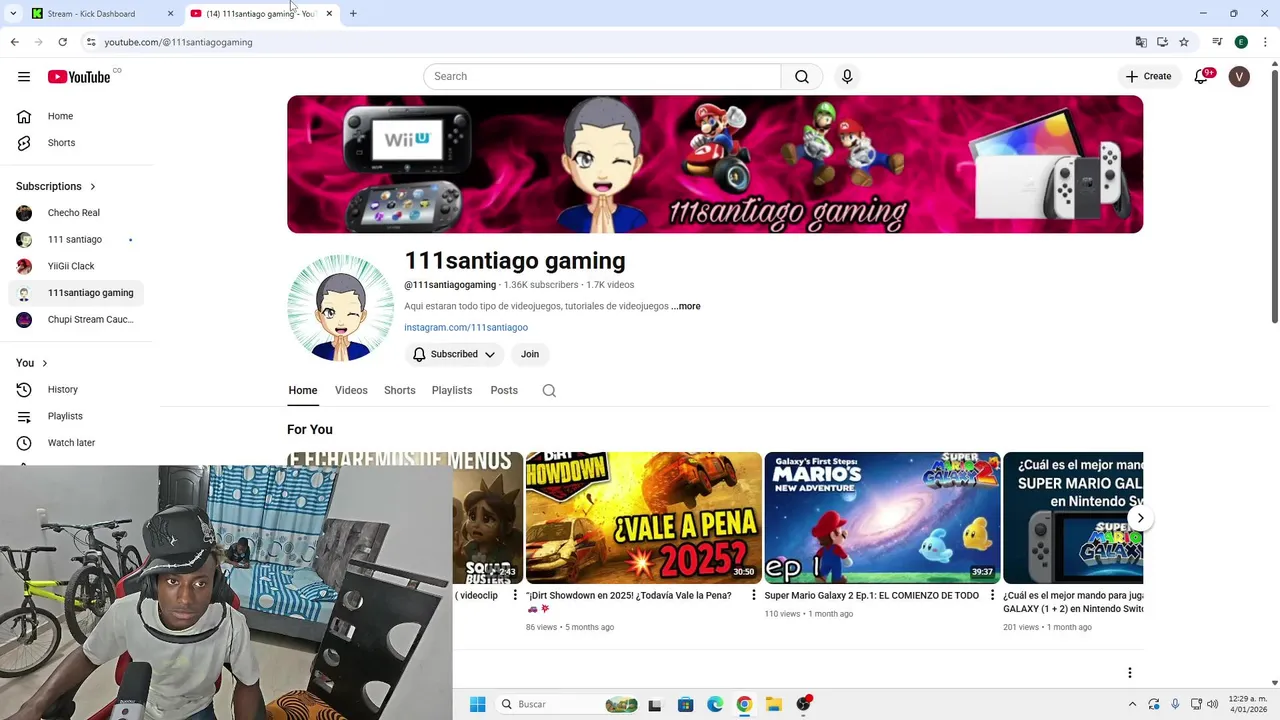Screen dimensions: 1280x720
Task: Close the YouTube browser tab
Action: coord(329,13)
